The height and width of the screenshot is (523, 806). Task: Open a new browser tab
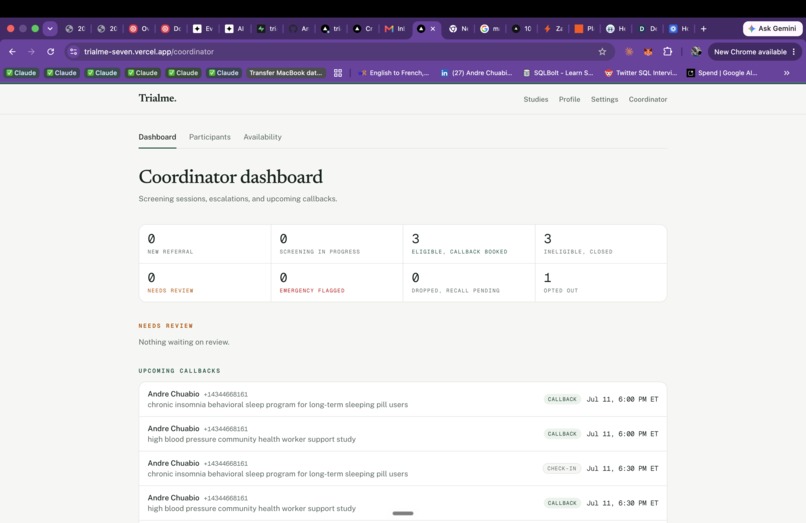[703, 29]
